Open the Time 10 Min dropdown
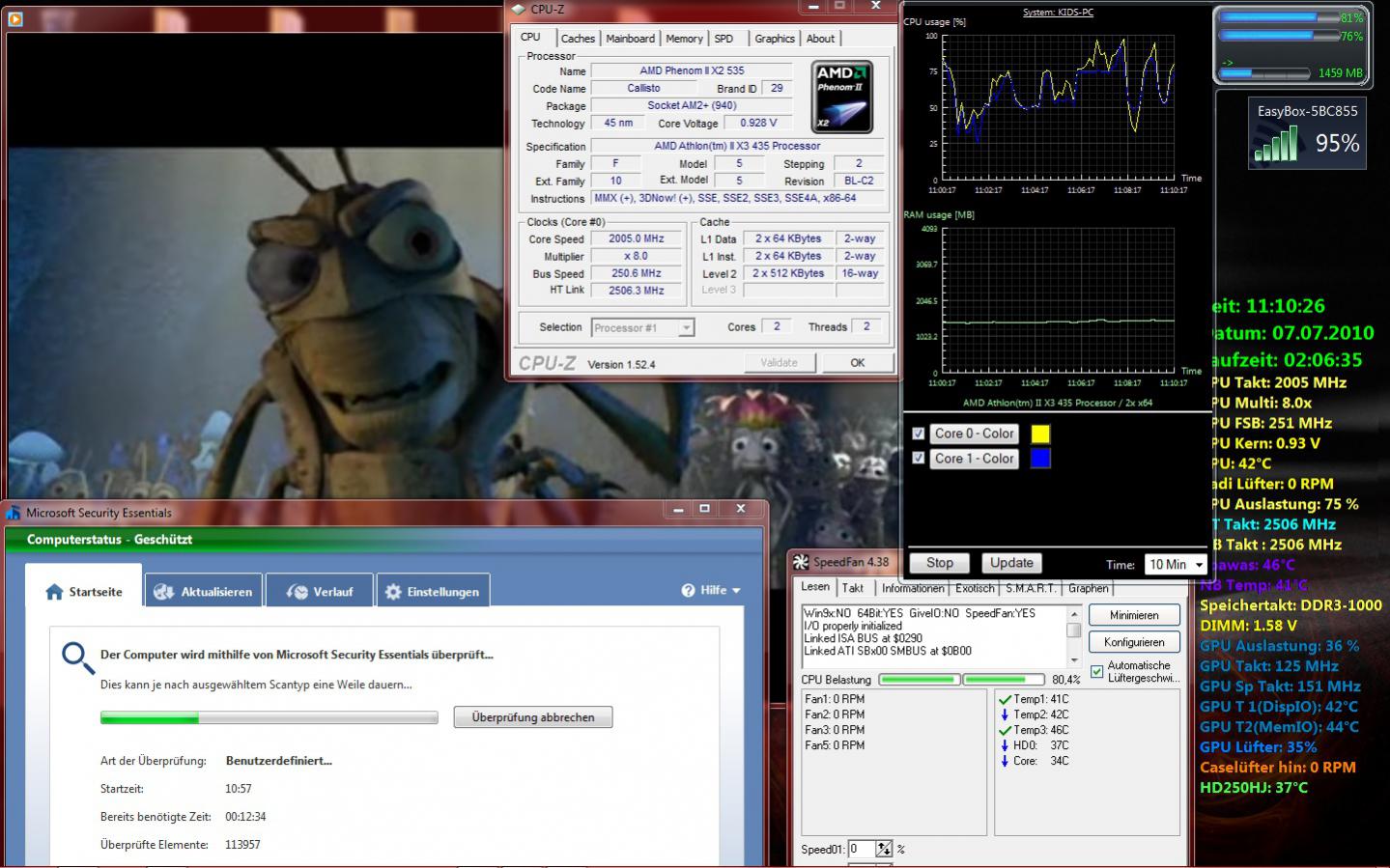 tap(1199, 565)
